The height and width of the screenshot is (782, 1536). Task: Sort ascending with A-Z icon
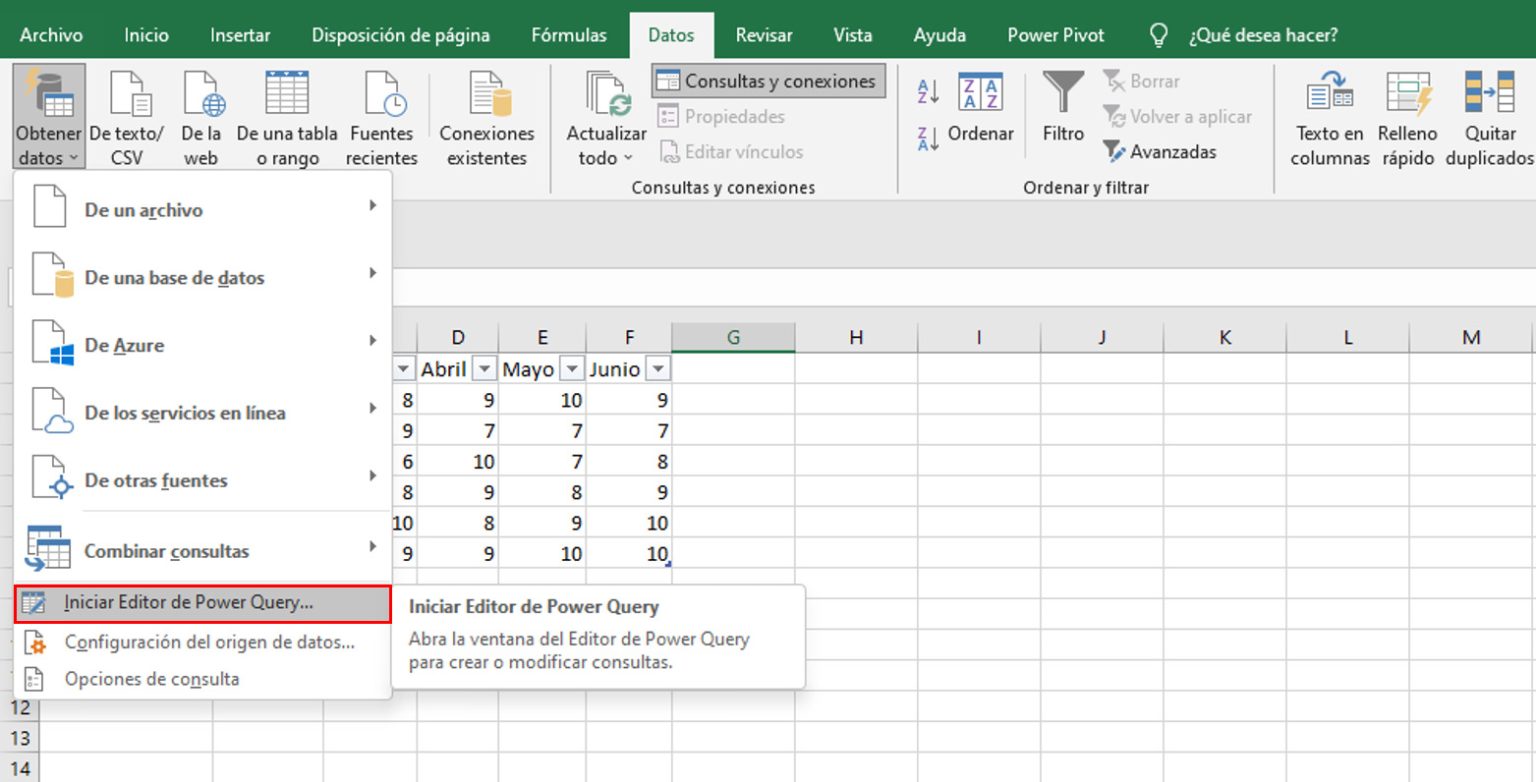pyautogui.click(x=926, y=90)
